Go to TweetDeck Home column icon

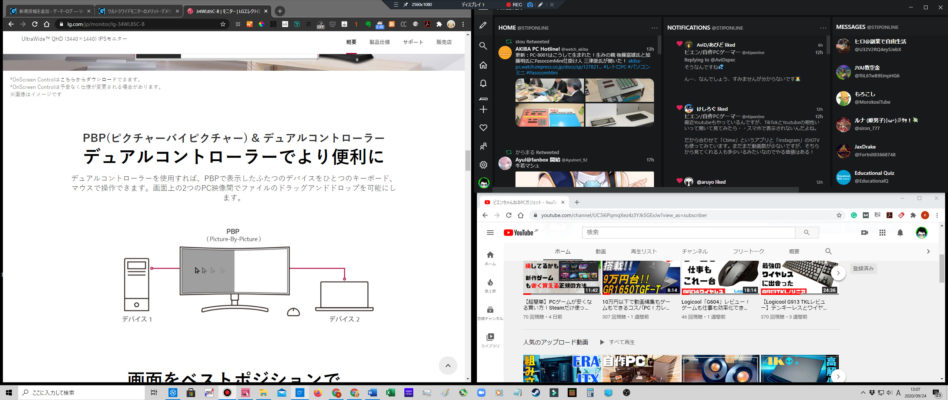[x=482, y=65]
